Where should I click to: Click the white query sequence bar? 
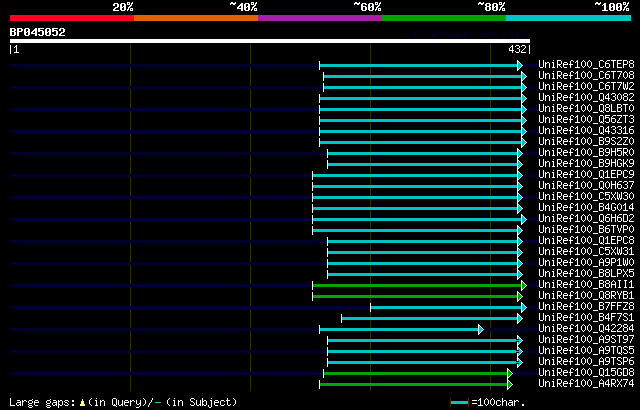click(270, 41)
